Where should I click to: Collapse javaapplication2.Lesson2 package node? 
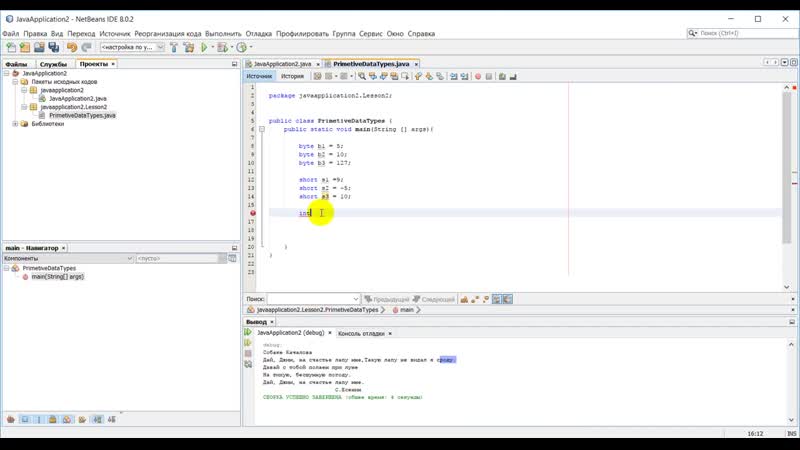pos(24,107)
